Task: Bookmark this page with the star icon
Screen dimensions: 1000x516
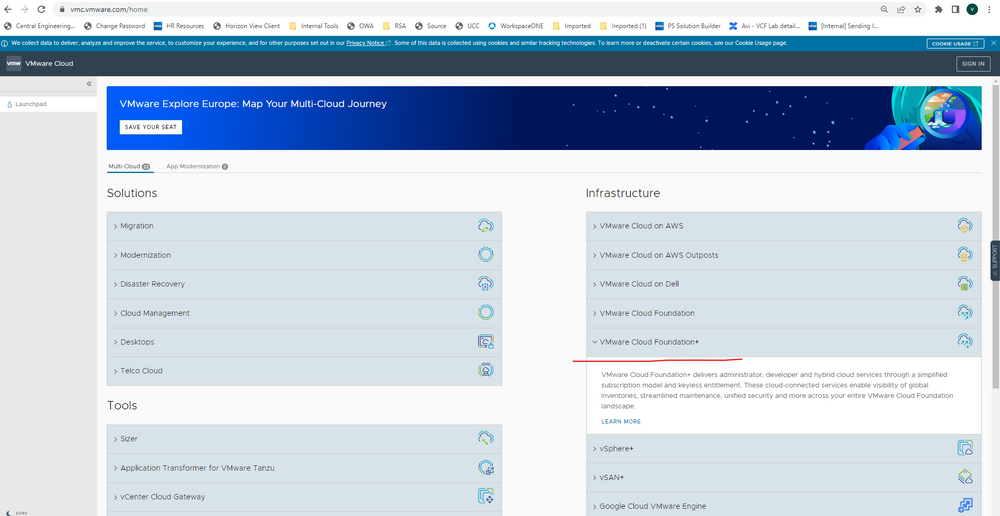Action: point(918,10)
